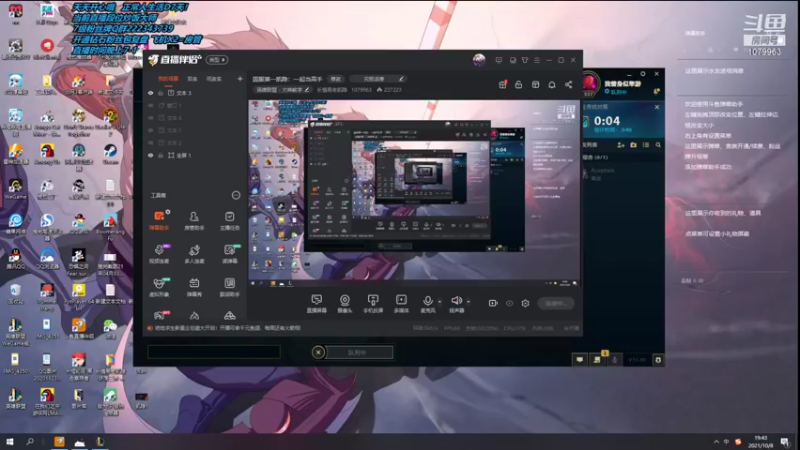Toggle visibility of 文本 2 source

pyautogui.click(x=151, y=143)
